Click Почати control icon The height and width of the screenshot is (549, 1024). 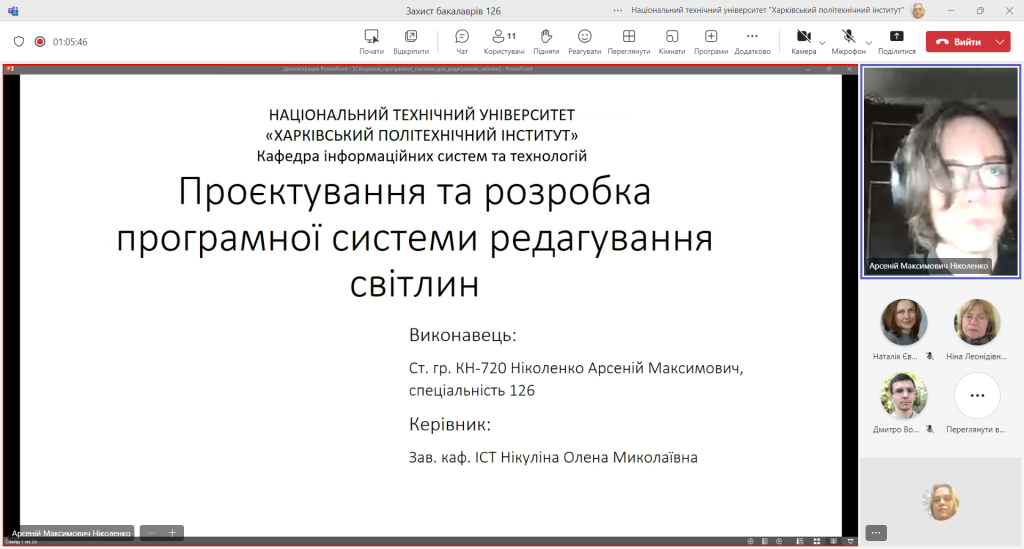click(x=371, y=41)
